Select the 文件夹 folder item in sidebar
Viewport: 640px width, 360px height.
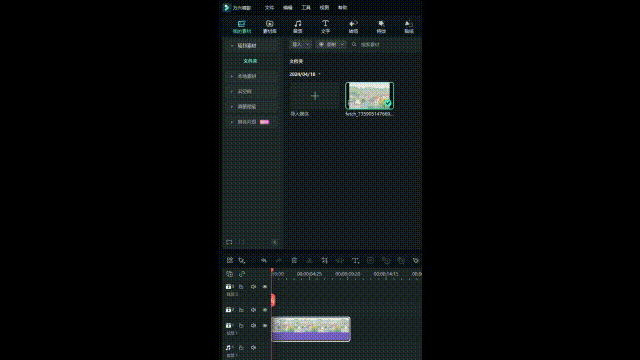(250, 61)
